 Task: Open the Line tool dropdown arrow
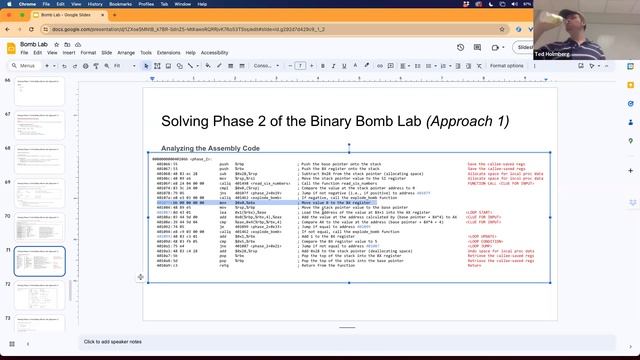[198, 66]
